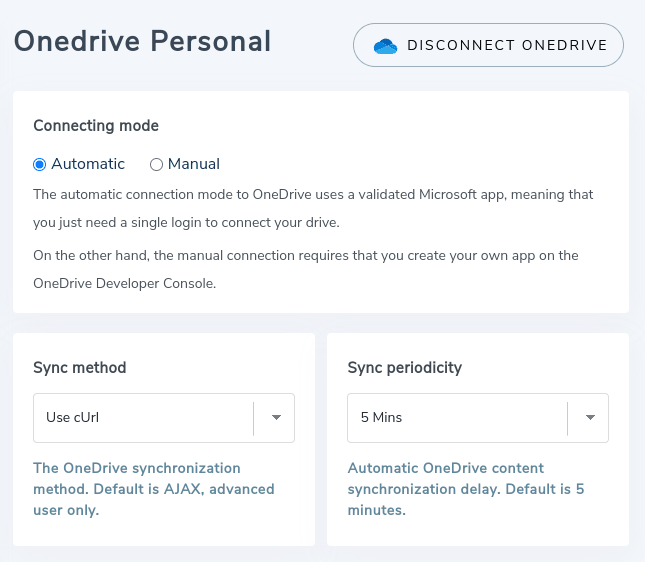Click the Automatic connection label text
The height and width of the screenshot is (562, 645).
point(88,164)
